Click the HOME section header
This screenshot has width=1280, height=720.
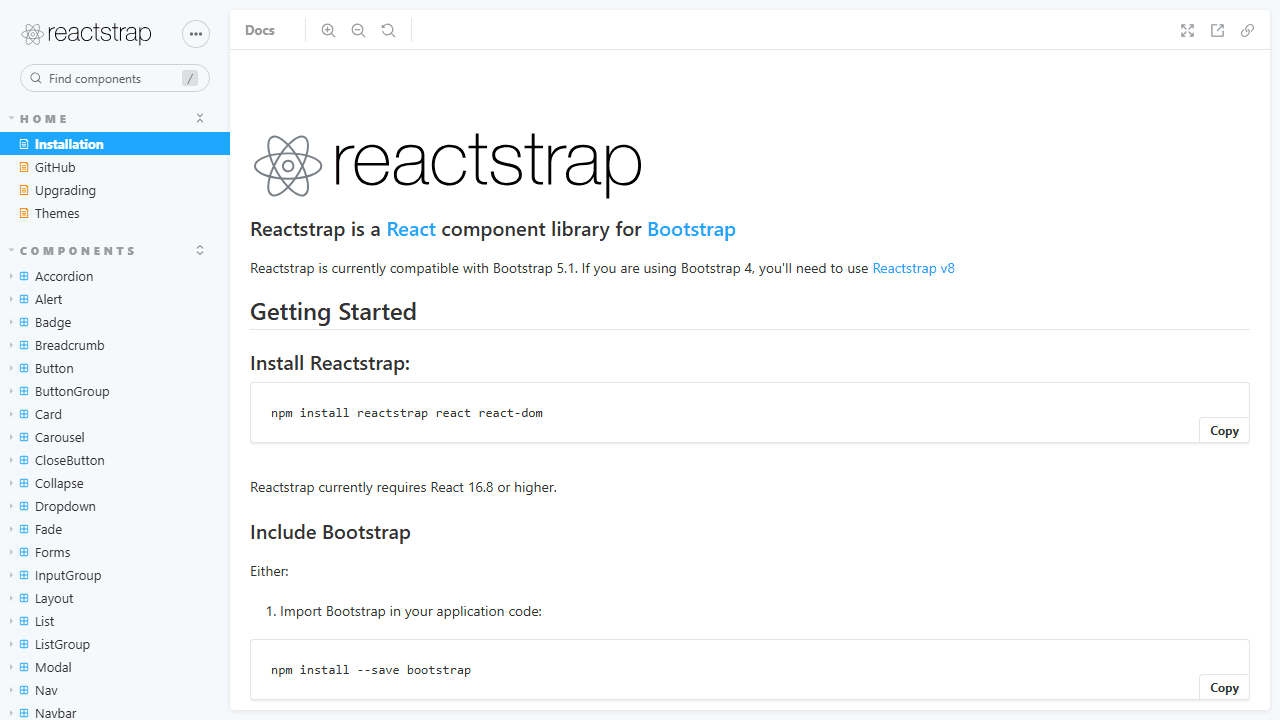(44, 119)
